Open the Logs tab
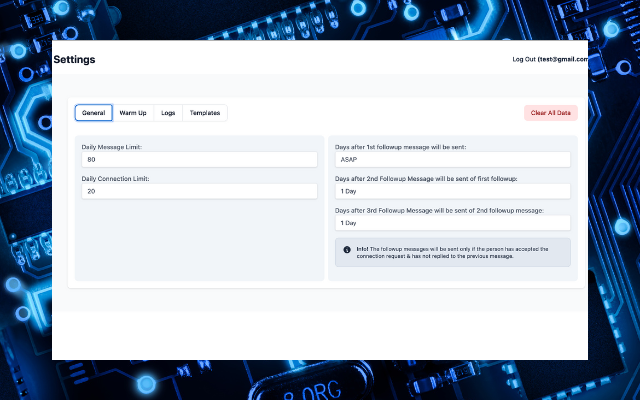Screen dimensions: 640x400 (168, 113)
